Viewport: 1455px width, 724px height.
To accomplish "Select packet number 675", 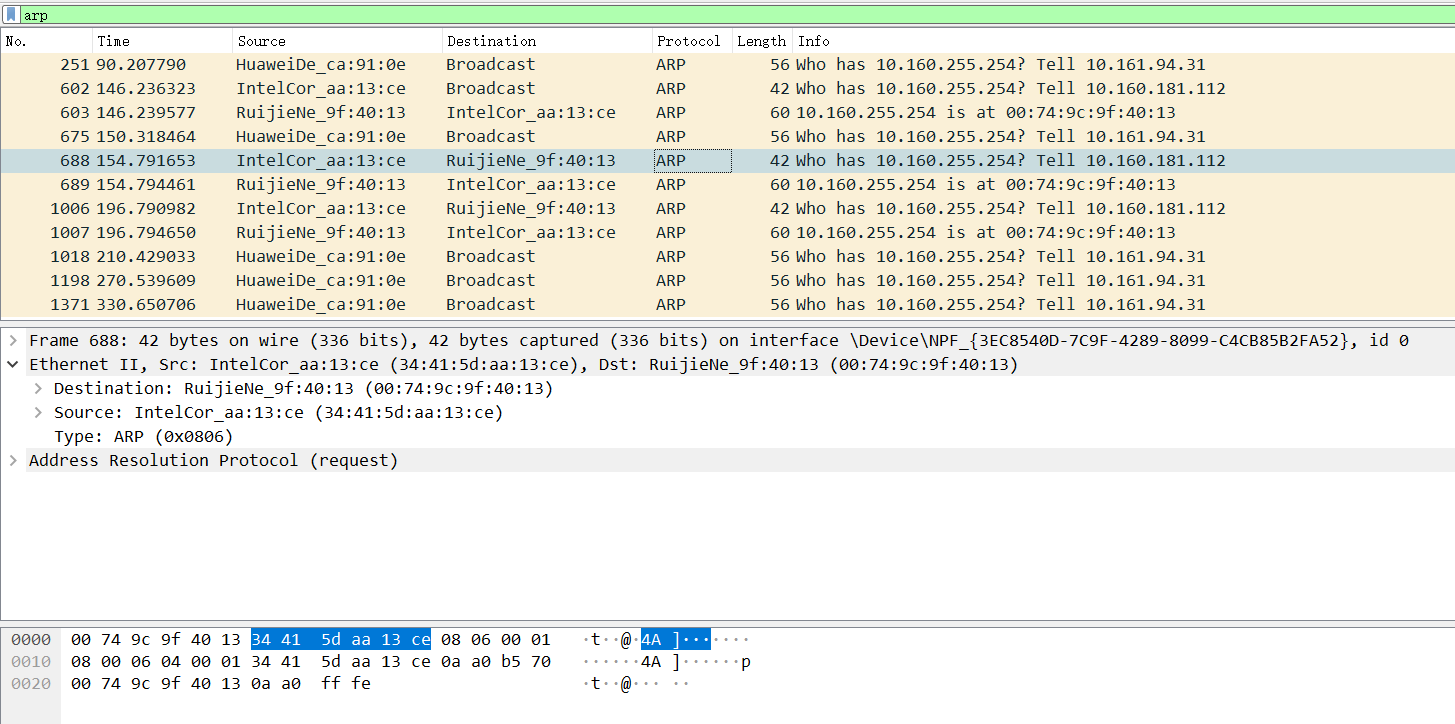I will point(727,137).
